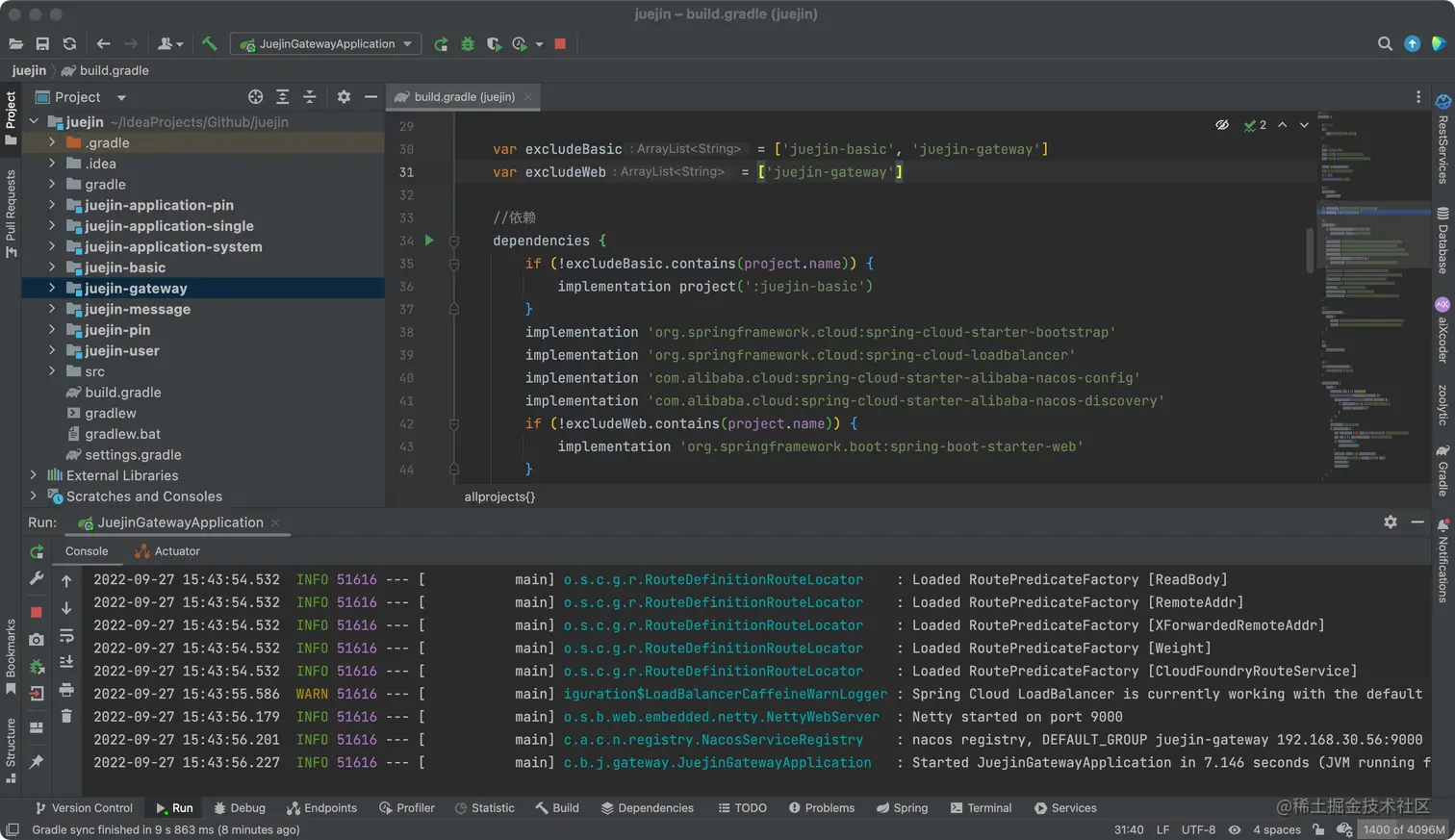Open file via the Open toolbar icon
This screenshot has height=840, width=1455.
point(15,44)
